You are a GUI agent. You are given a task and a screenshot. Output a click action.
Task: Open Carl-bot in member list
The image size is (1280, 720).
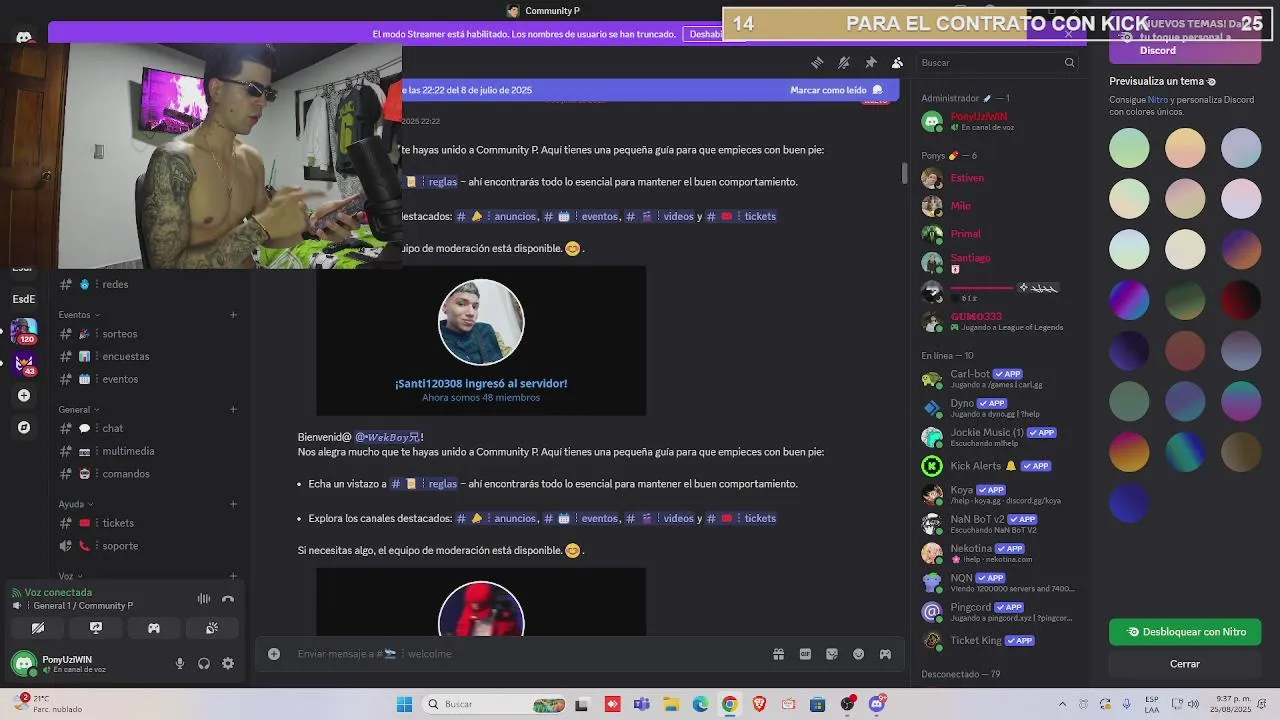tap(996, 378)
